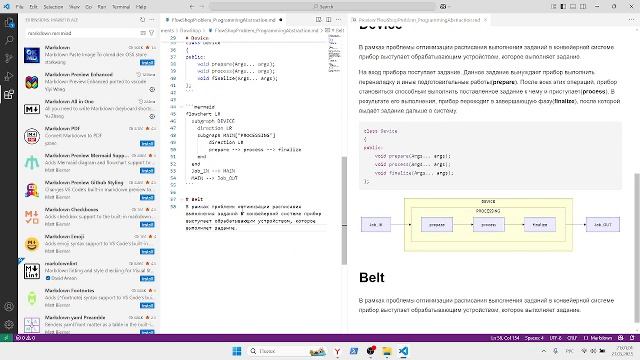The width and height of the screenshot is (640, 360).
Task: Go forward using navigation arrow
Action: coord(203,7)
